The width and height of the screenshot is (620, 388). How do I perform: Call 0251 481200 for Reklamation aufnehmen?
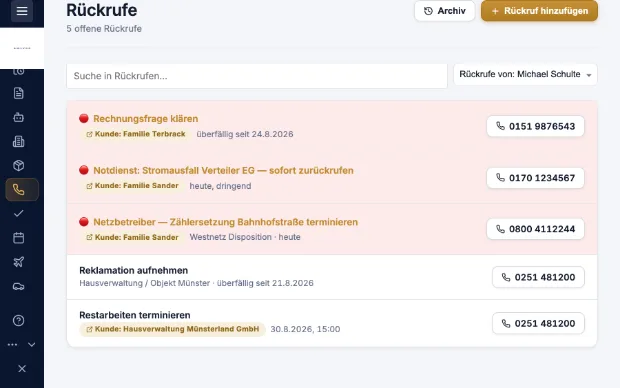tap(538, 277)
